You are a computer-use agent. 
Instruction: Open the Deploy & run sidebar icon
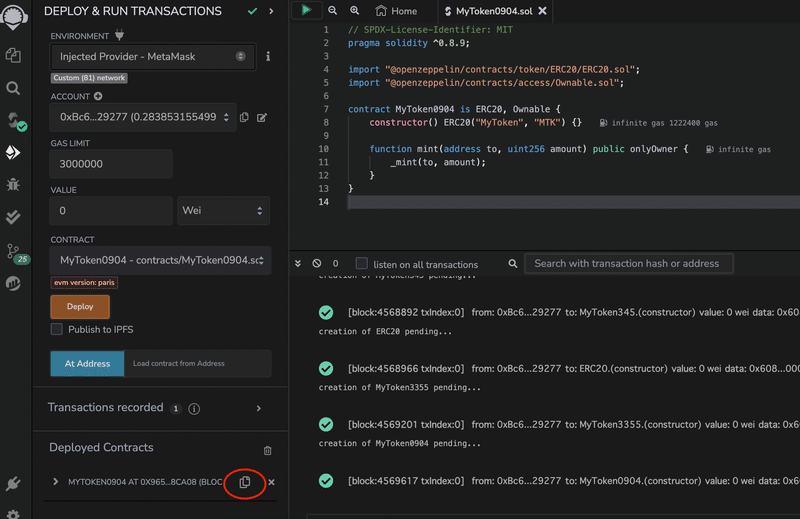point(13,152)
